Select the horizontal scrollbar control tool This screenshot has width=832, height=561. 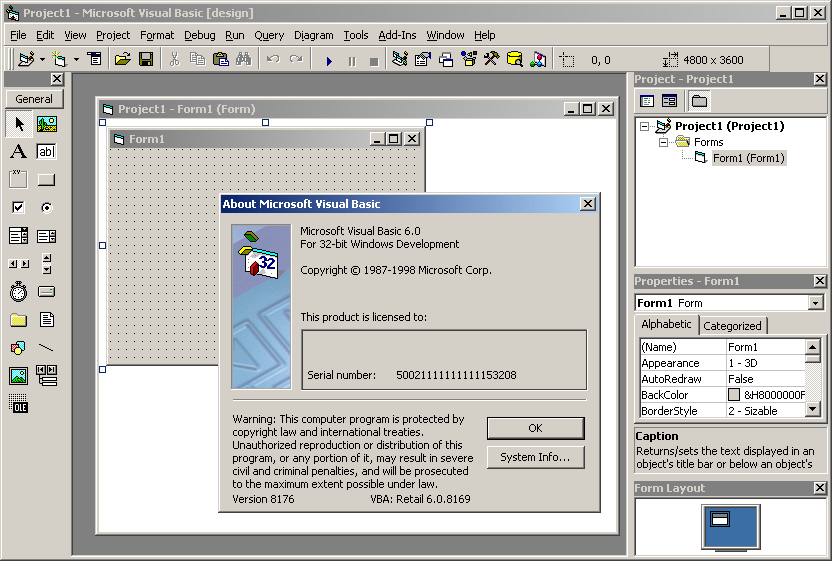pos(19,264)
